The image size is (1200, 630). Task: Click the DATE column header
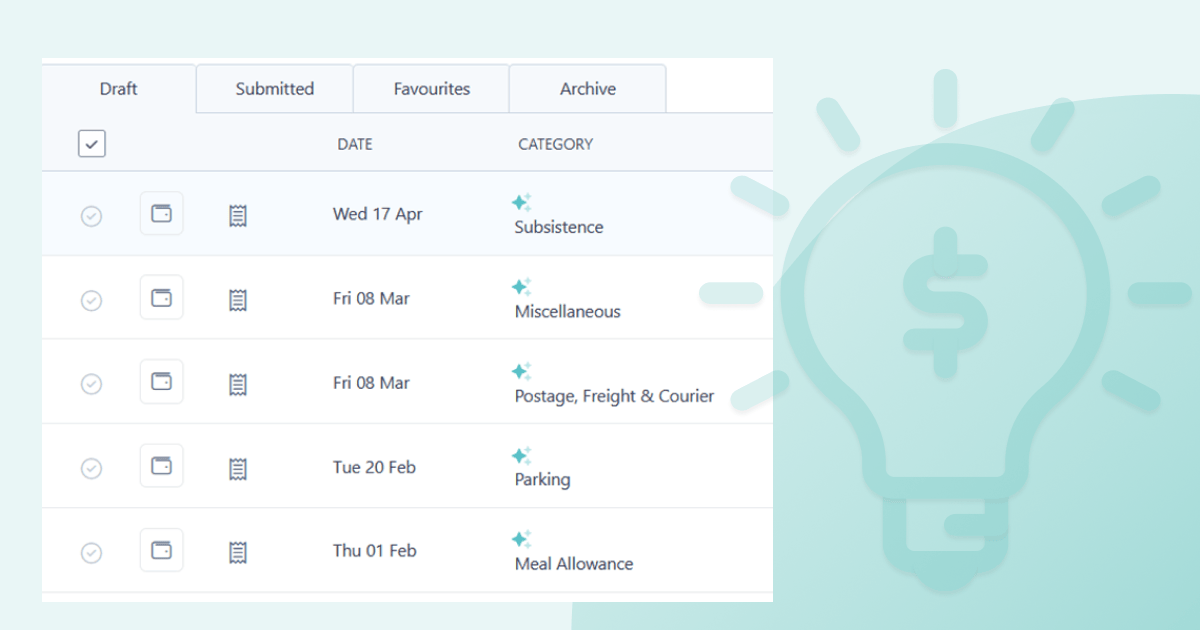tap(354, 143)
